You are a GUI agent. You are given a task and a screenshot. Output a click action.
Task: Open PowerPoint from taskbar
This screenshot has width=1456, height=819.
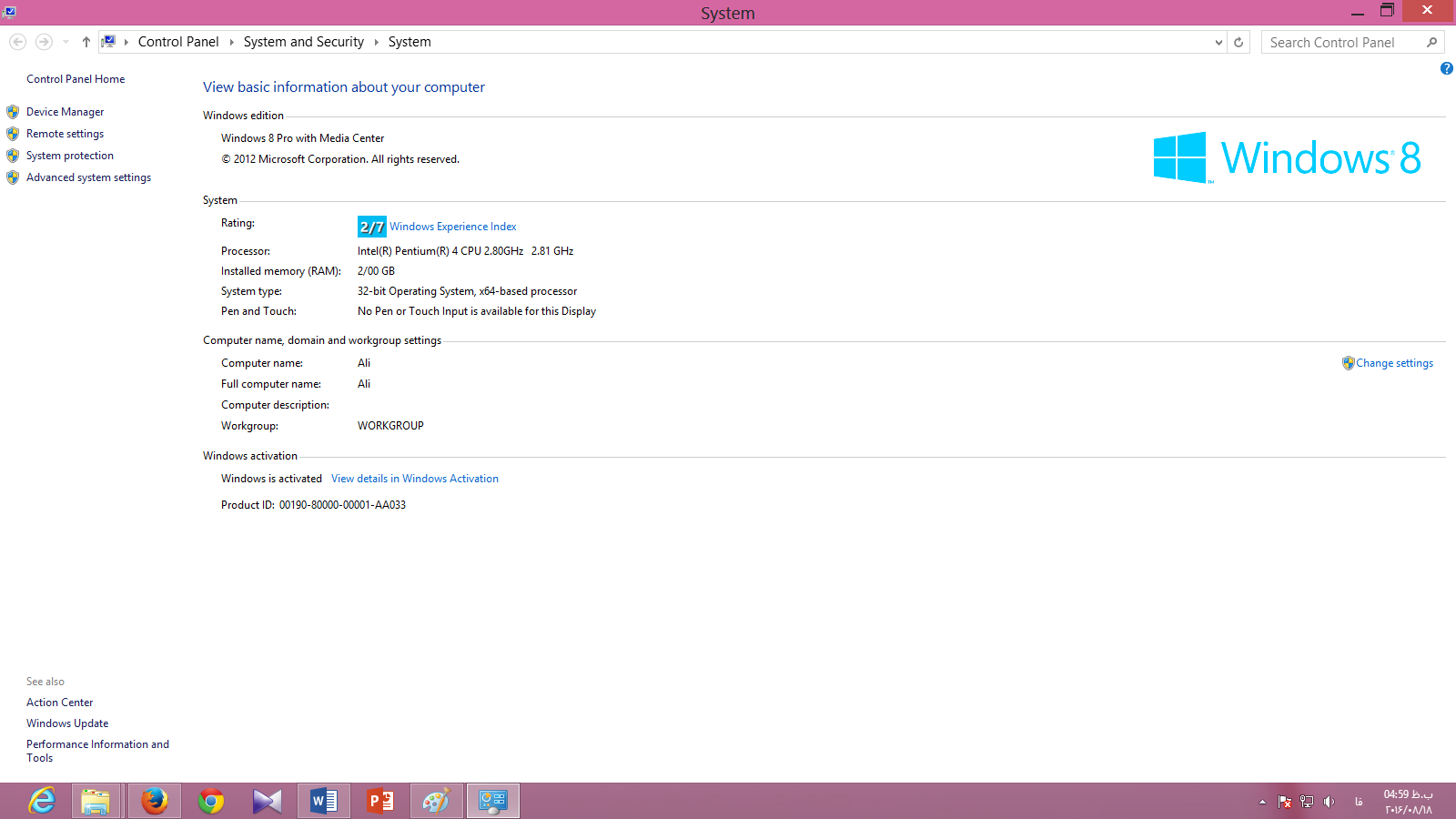380,801
